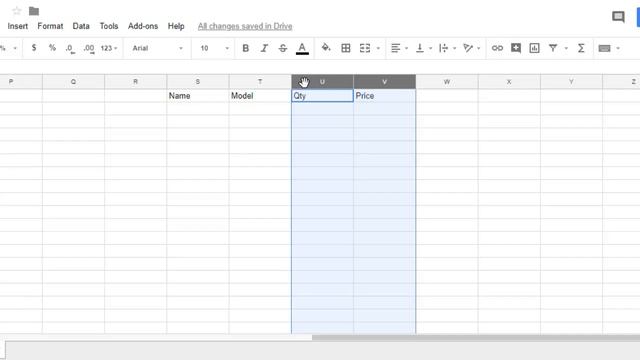Open the Format menu

(50, 26)
